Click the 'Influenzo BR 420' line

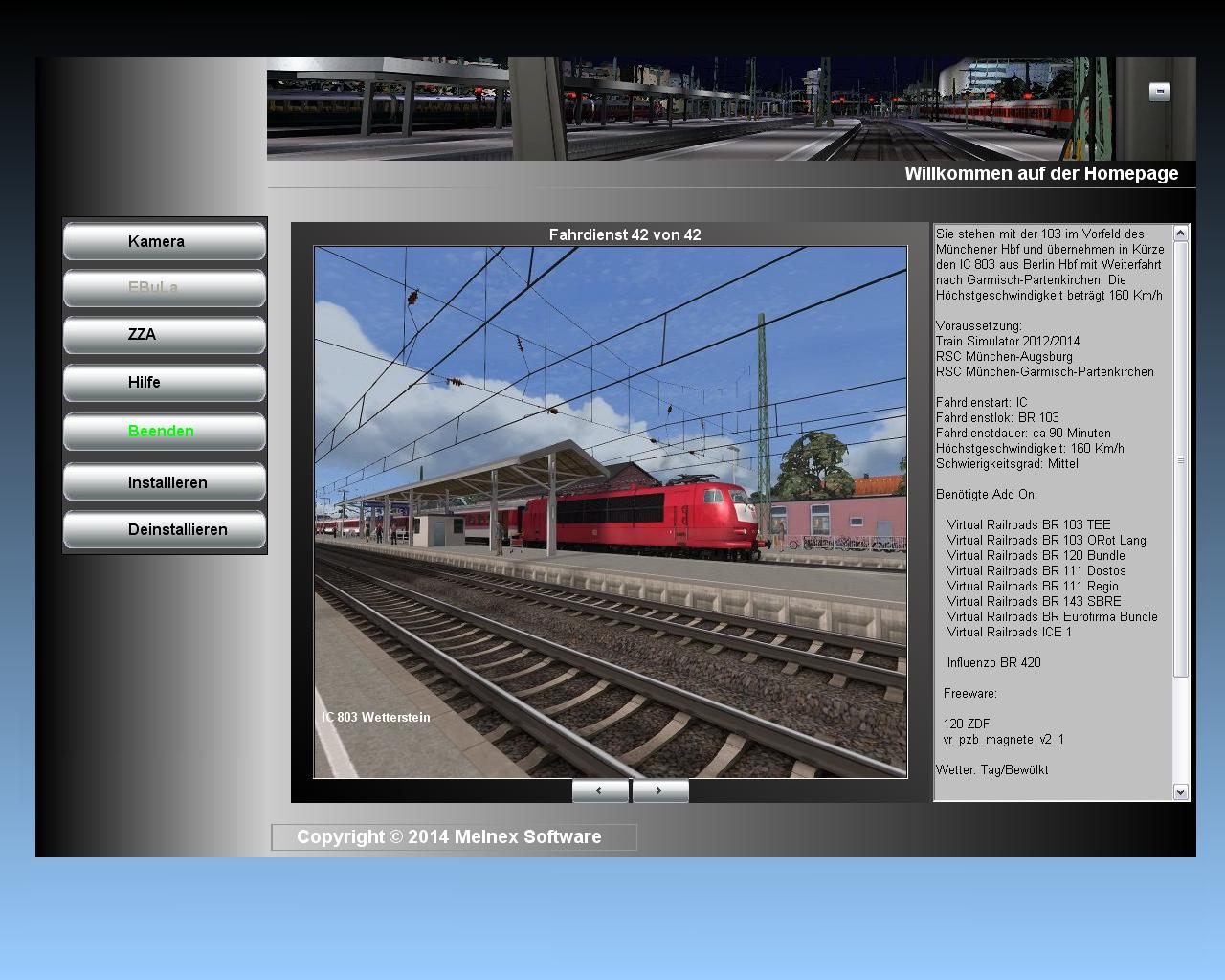(994, 662)
